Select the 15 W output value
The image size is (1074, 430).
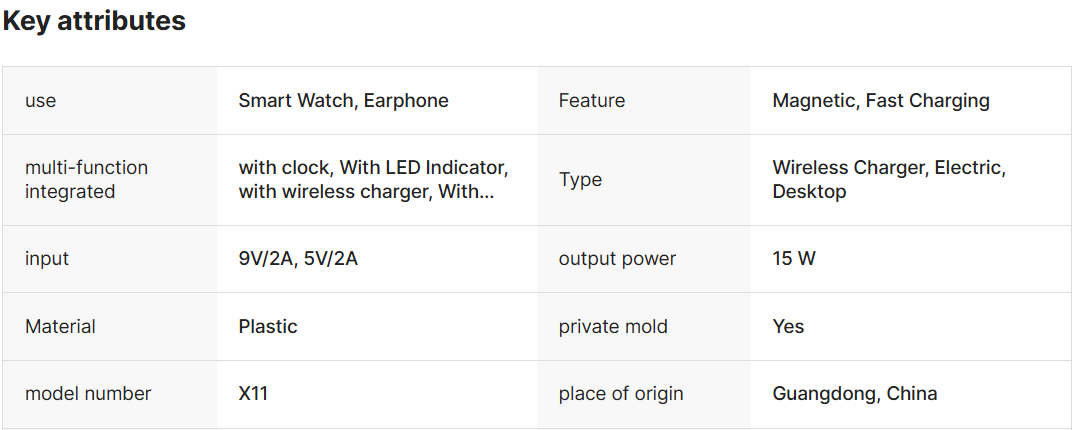click(x=794, y=259)
